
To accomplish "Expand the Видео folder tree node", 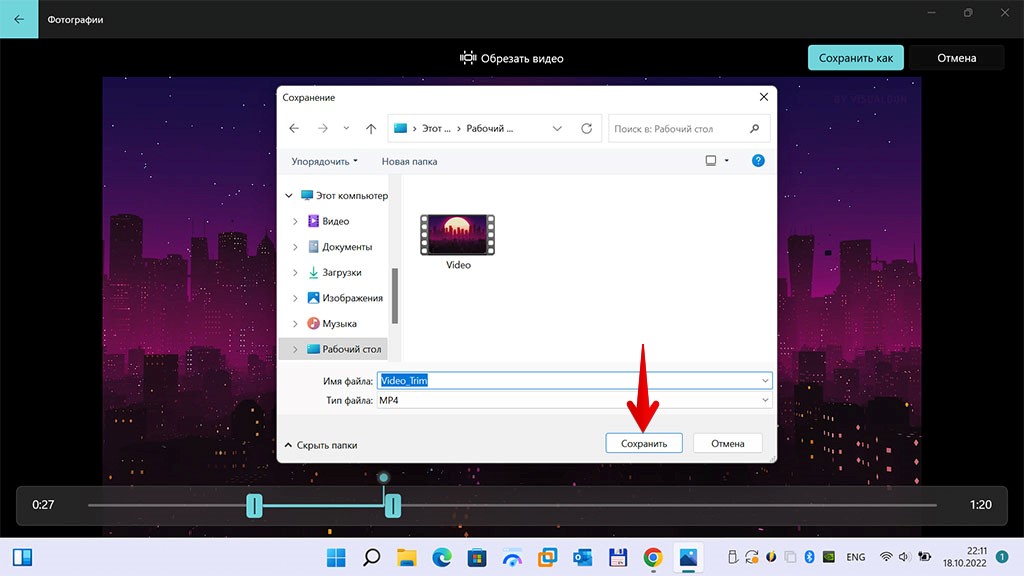I will (295, 221).
